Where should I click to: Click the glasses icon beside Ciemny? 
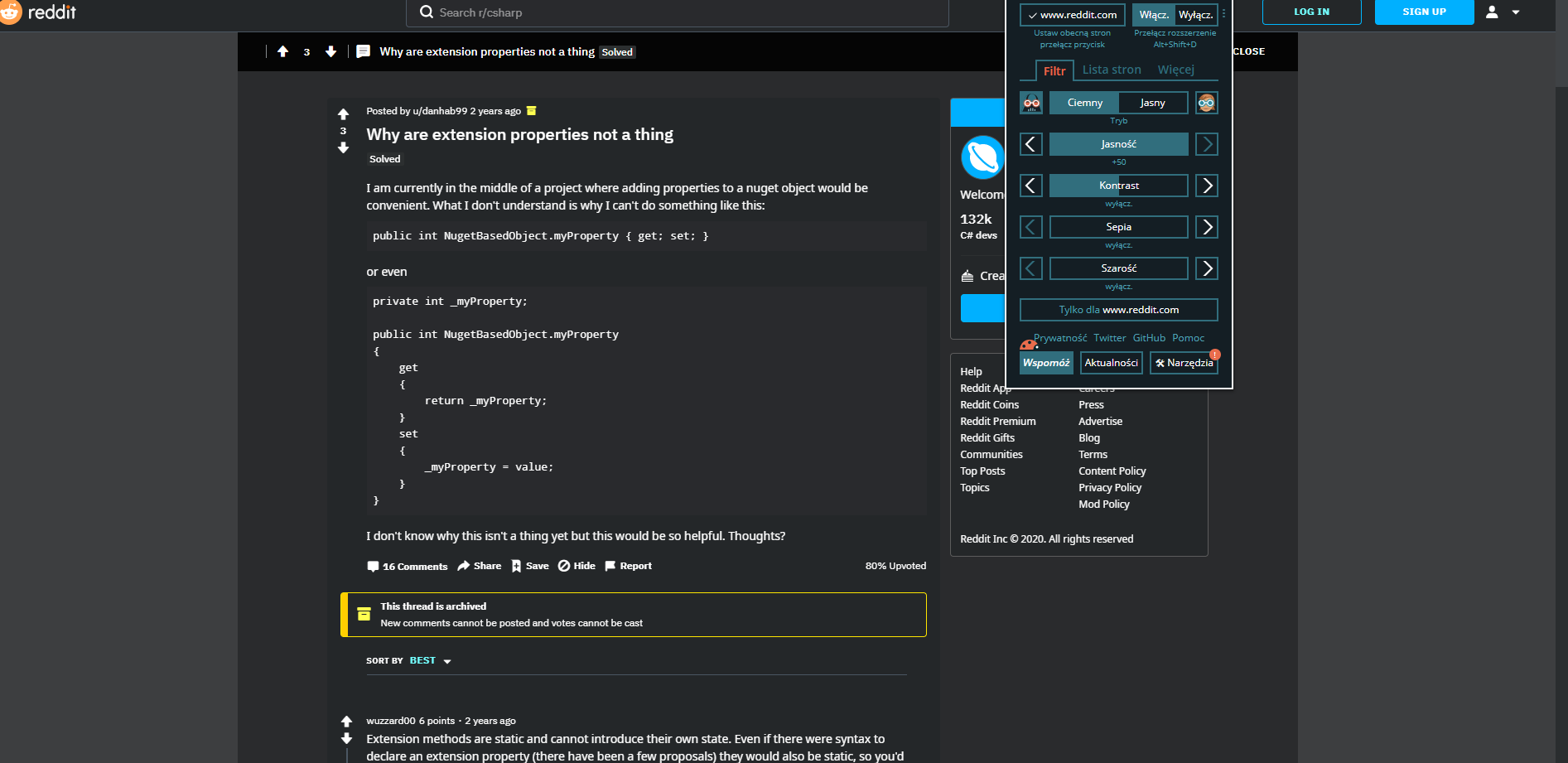[1030, 102]
